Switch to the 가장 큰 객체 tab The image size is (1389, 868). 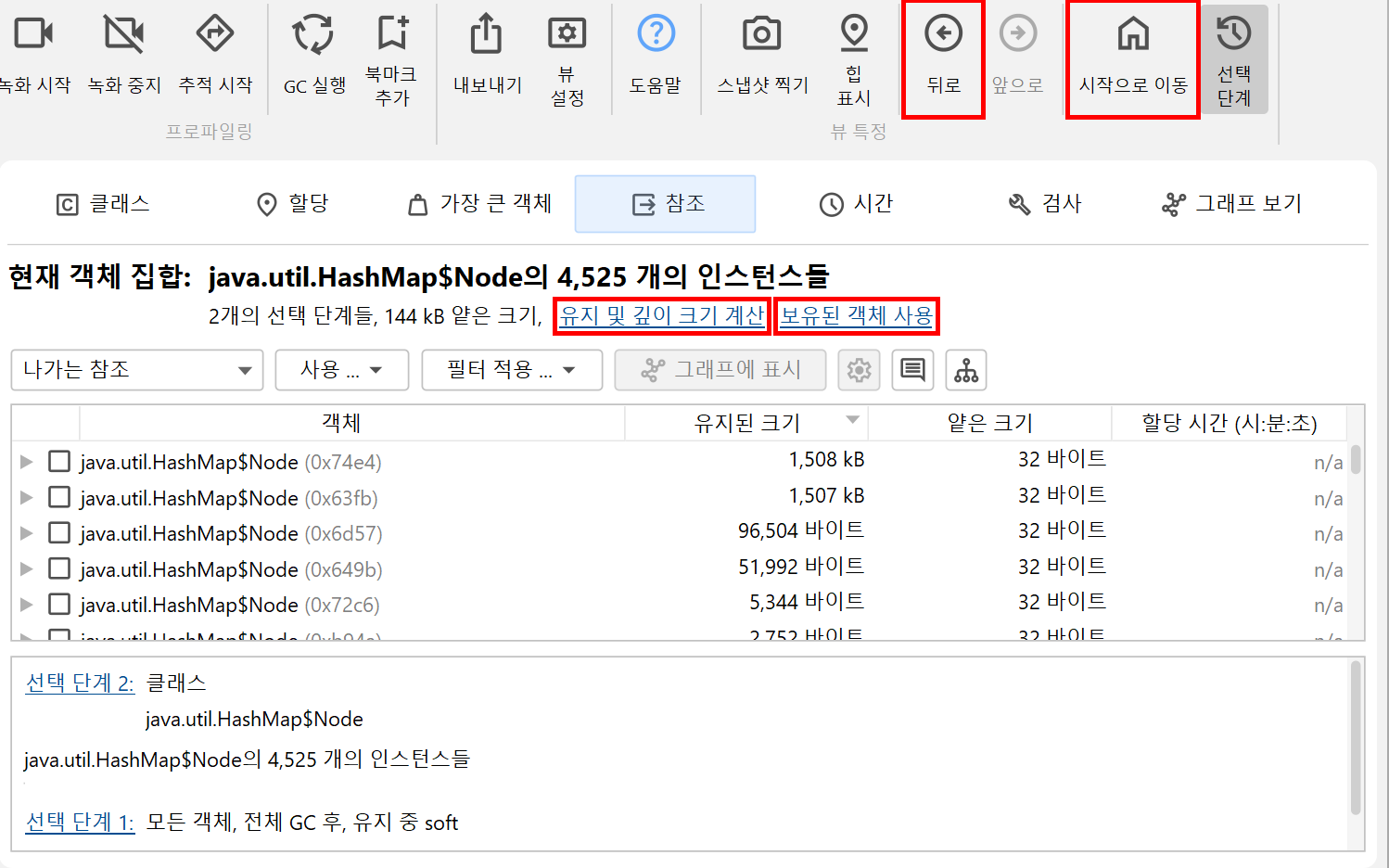coord(480,204)
